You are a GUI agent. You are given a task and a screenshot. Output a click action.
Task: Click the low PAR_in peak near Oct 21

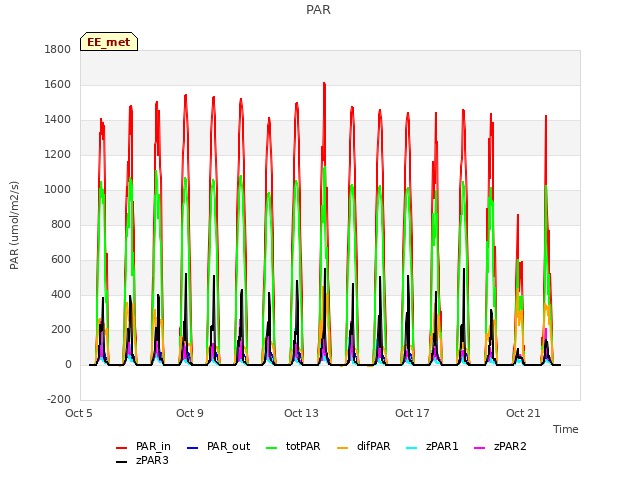tap(518, 215)
